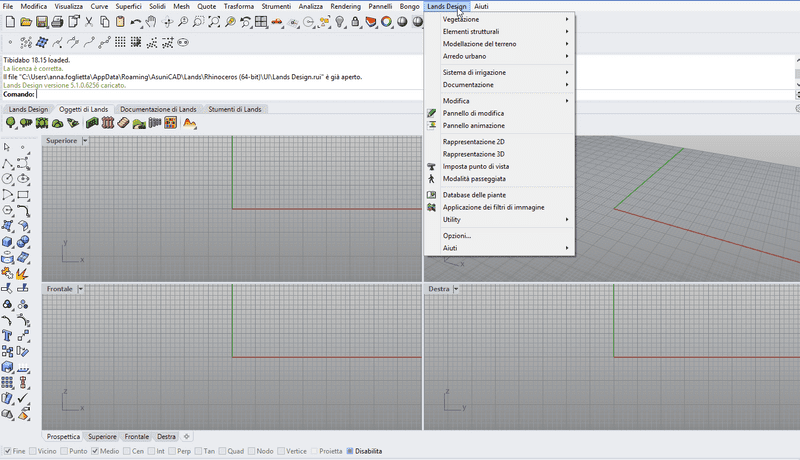Click the Cut scissors icon

tap(89, 21)
